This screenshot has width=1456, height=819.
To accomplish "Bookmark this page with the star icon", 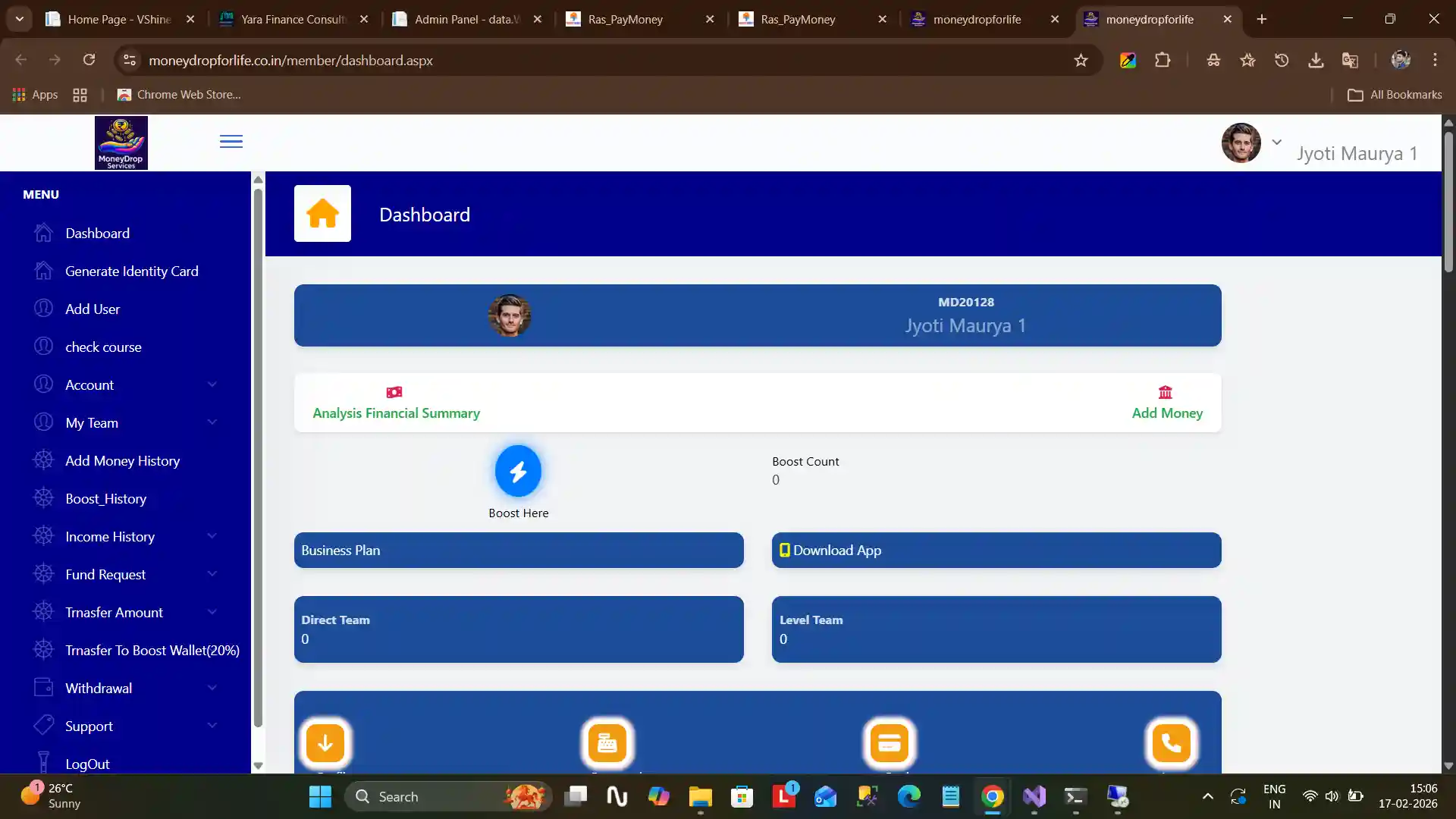I will pos(1081,60).
